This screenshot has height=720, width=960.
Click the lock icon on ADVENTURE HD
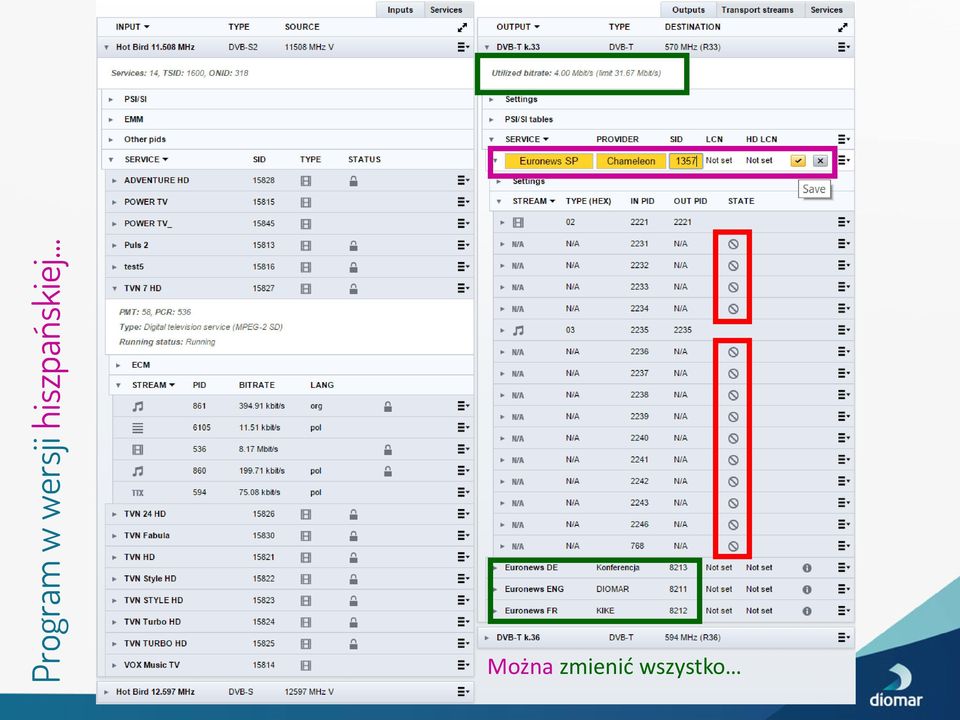click(353, 181)
